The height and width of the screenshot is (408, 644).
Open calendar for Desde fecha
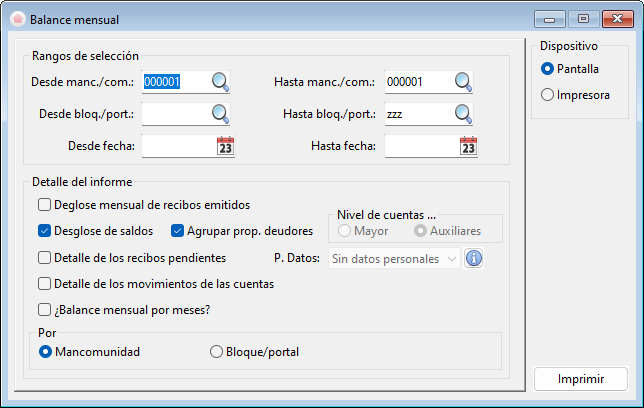[225, 147]
